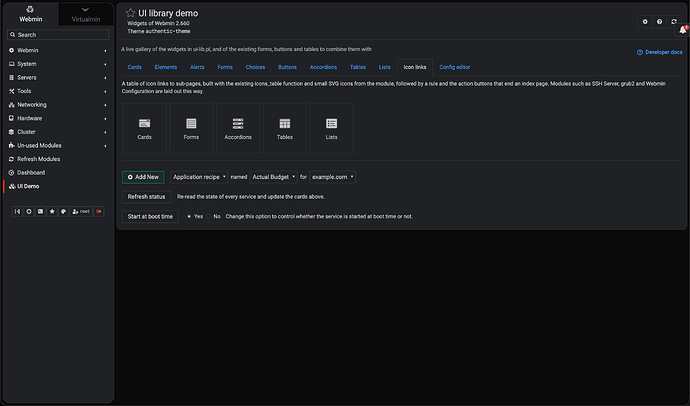Star the UI library demo page as favorite
Viewport: 690px width, 406px height.
(x=130, y=13)
